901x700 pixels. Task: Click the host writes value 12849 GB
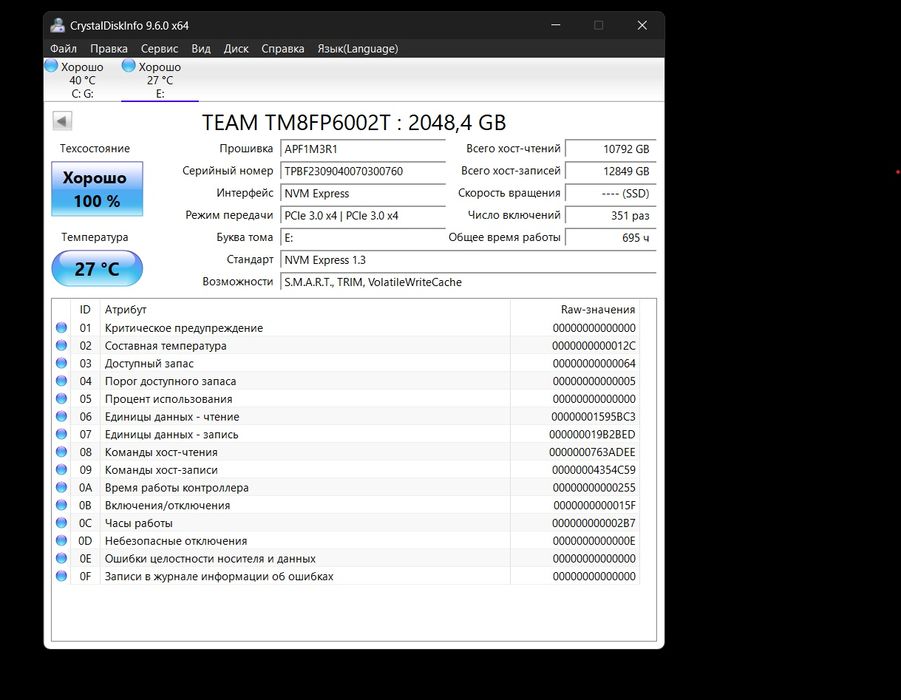(x=610, y=171)
